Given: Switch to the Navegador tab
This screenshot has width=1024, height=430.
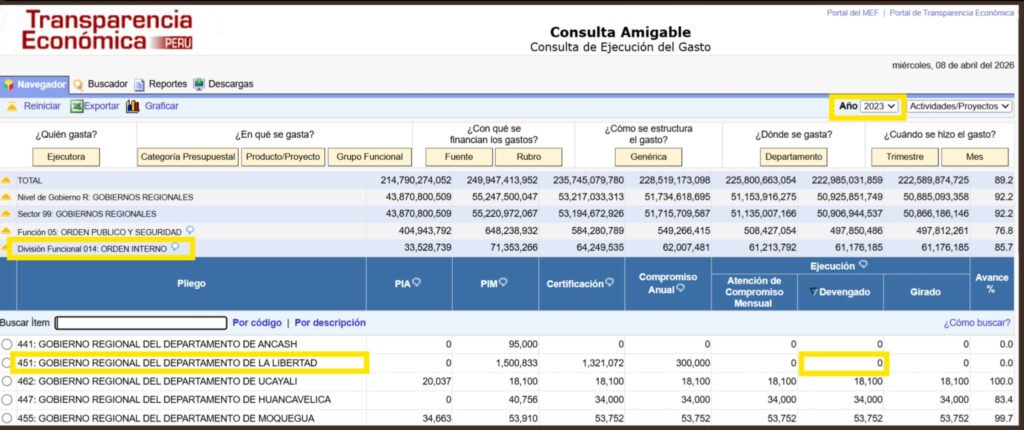Looking at the screenshot, I should (35, 85).
